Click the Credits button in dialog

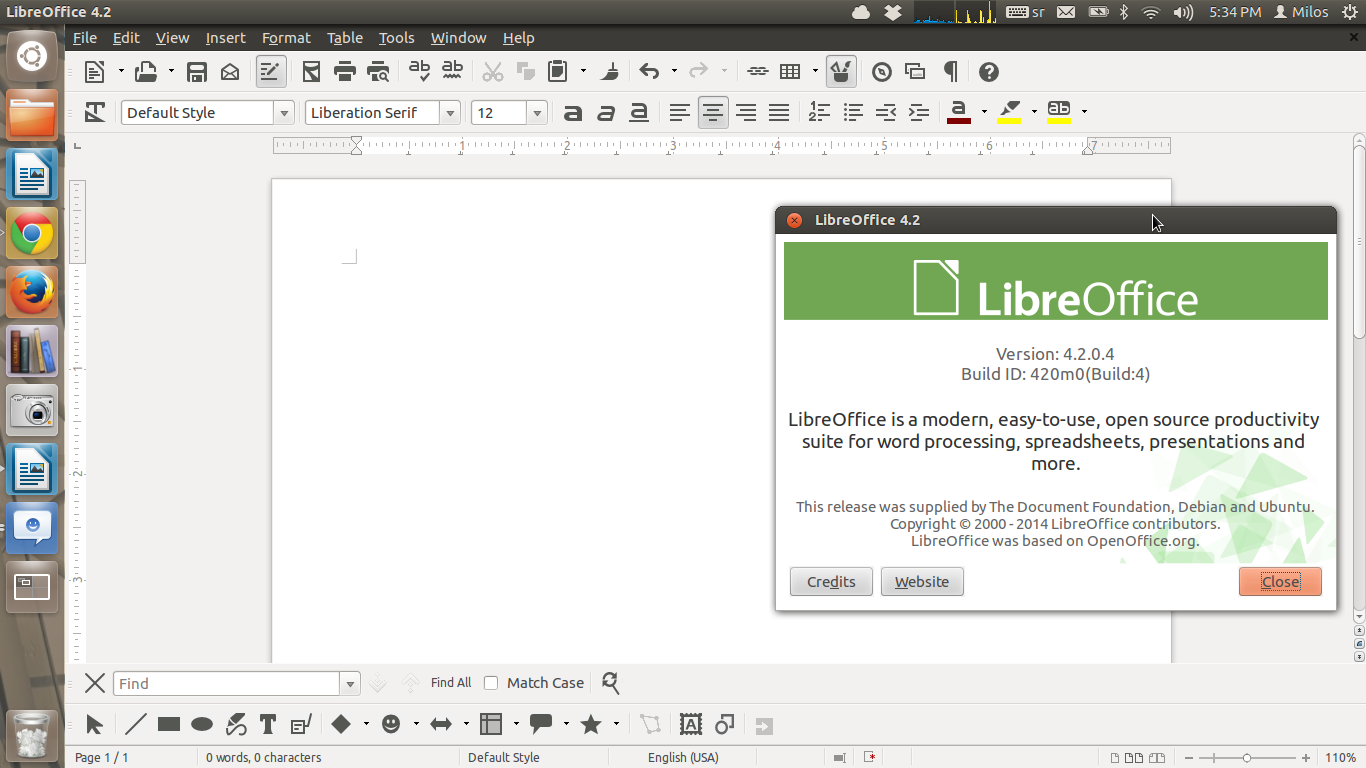point(831,582)
